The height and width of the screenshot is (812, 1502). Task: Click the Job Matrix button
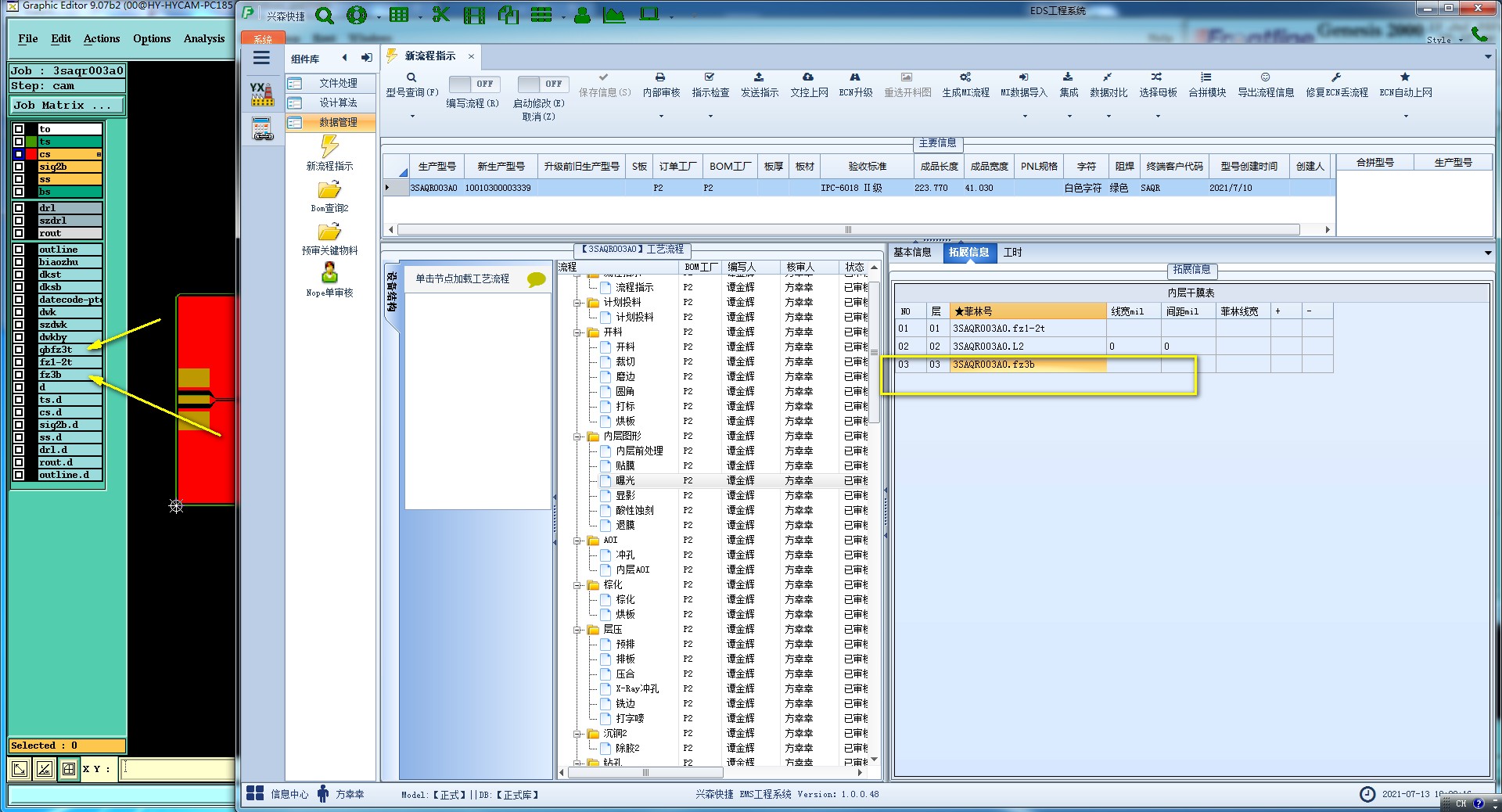pos(67,105)
